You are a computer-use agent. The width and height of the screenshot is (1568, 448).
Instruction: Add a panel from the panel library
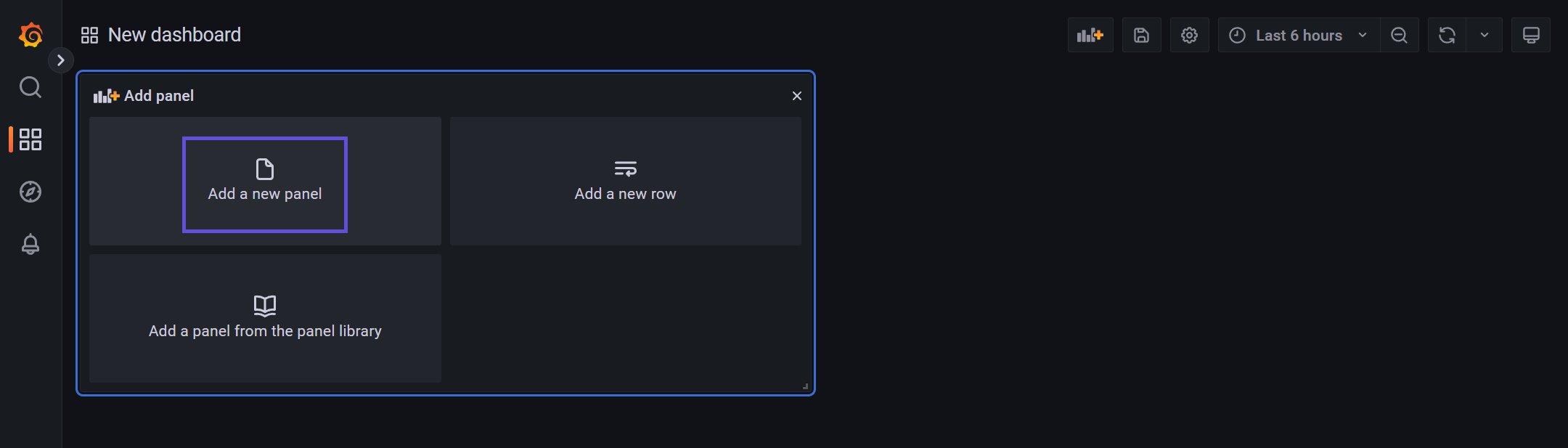tap(265, 318)
